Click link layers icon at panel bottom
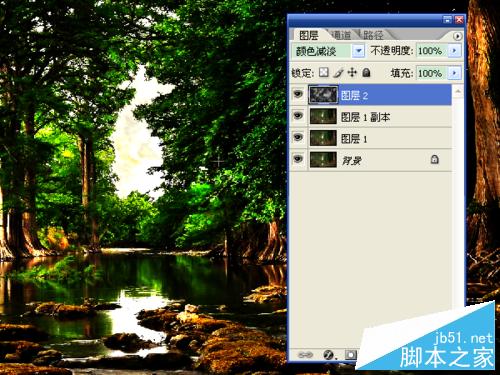Screen dimensions: 500x375 (x=305, y=355)
